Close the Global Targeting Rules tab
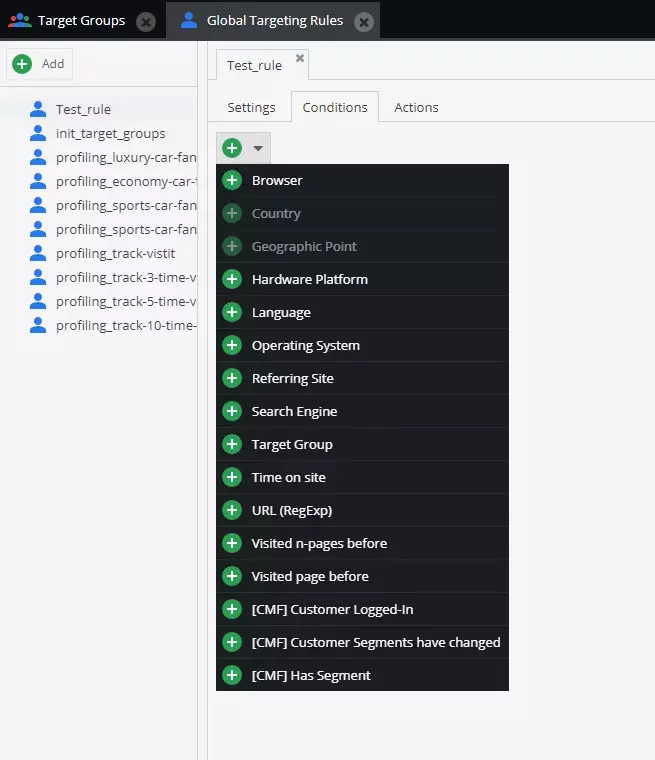Image resolution: width=655 pixels, height=760 pixels. pyautogui.click(x=364, y=22)
